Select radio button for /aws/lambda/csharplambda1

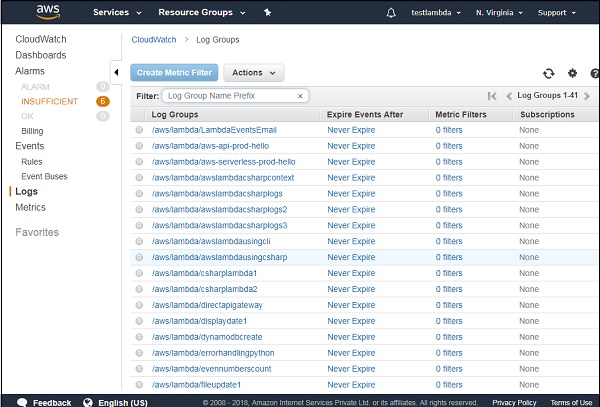pyautogui.click(x=139, y=273)
